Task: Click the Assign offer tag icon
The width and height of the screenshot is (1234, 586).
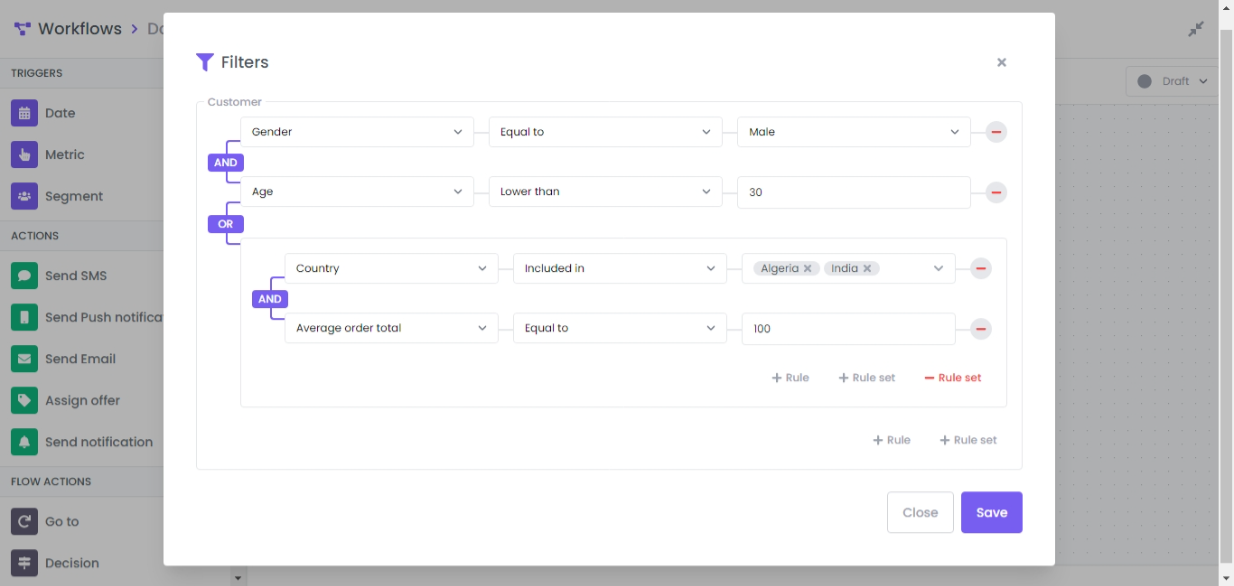Action: 24,400
